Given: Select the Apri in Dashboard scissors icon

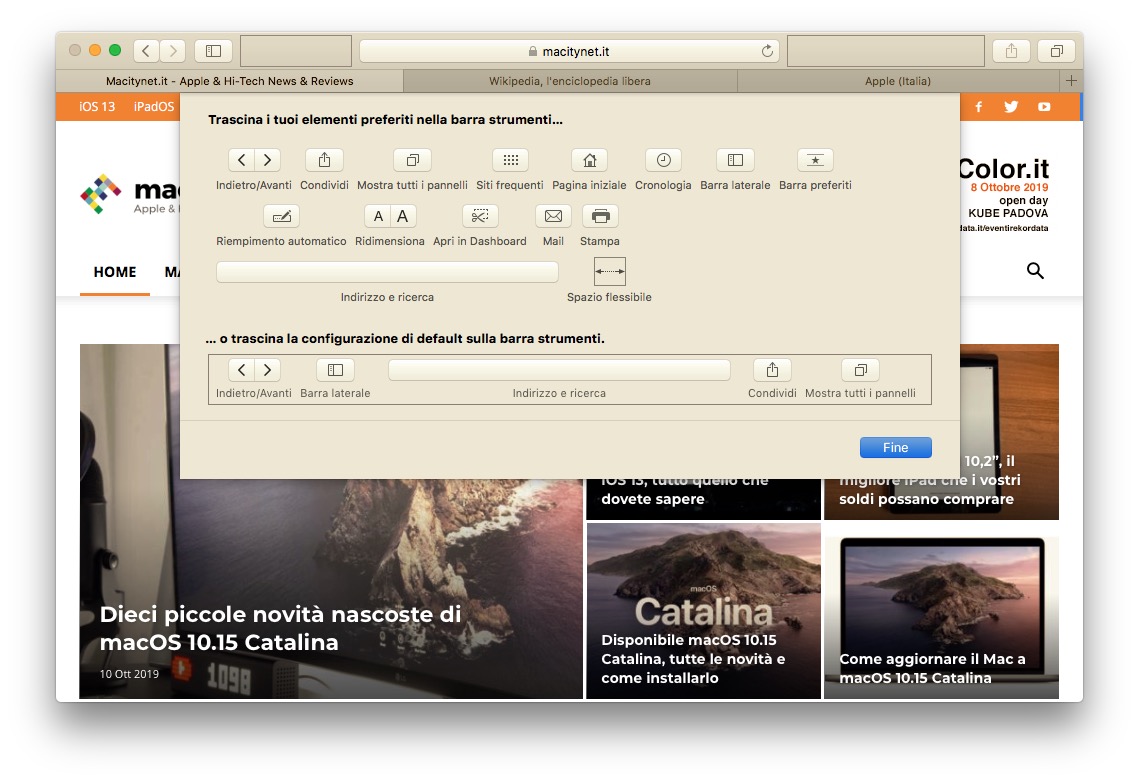Looking at the screenshot, I should (480, 216).
